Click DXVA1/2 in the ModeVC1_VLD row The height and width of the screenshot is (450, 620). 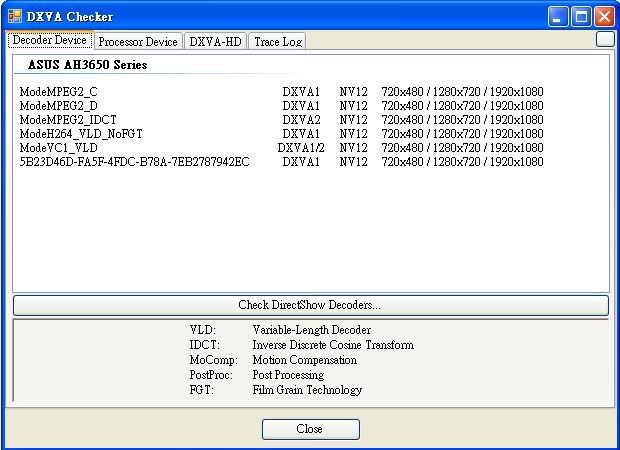click(301, 147)
